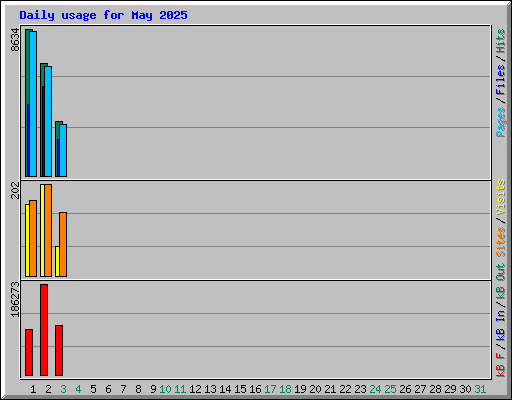The width and height of the screenshot is (512, 400).
Task: Click the blue kB In legend label
Action: point(501,325)
